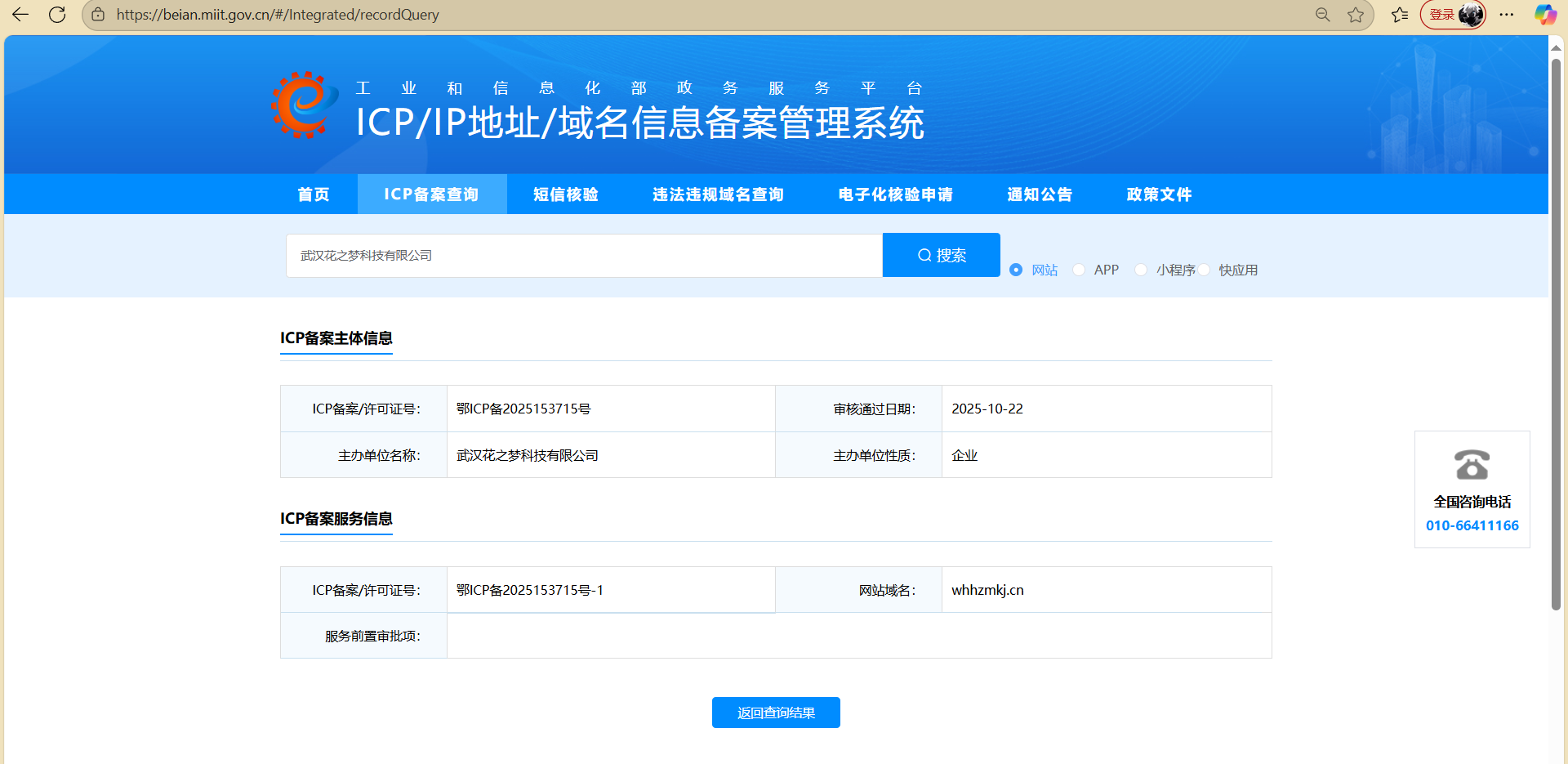
Task: Click the browser back arrow
Action: pyautogui.click(x=20, y=15)
